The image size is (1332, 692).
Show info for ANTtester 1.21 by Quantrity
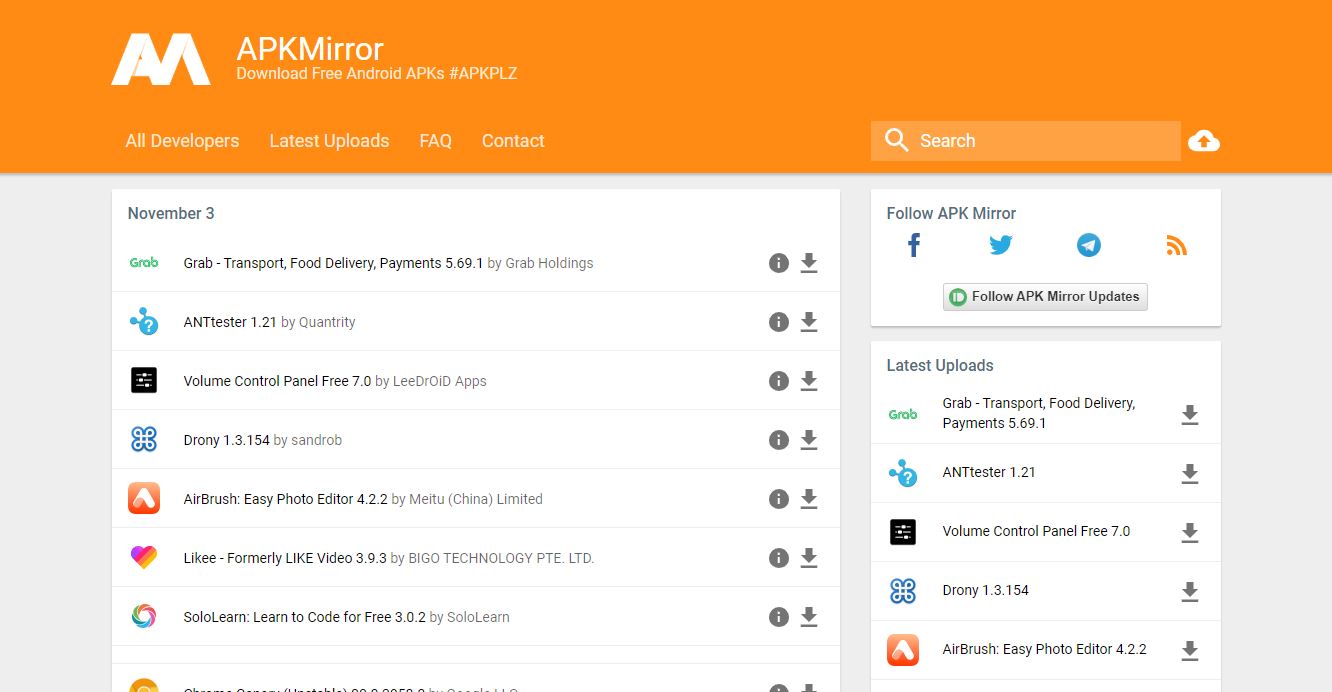(x=779, y=322)
